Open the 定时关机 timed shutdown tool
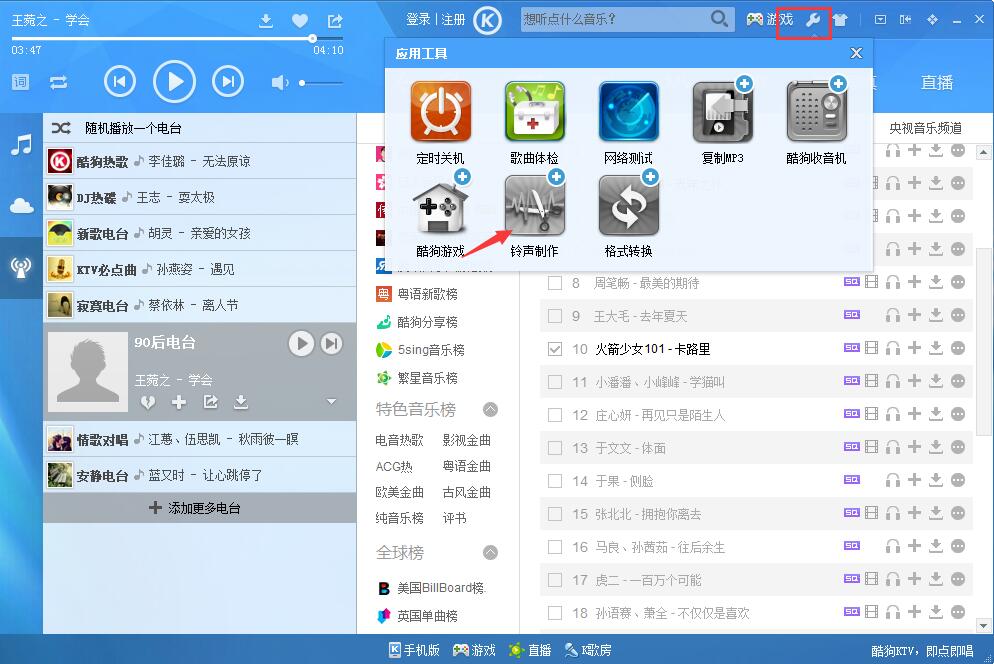 [440, 112]
